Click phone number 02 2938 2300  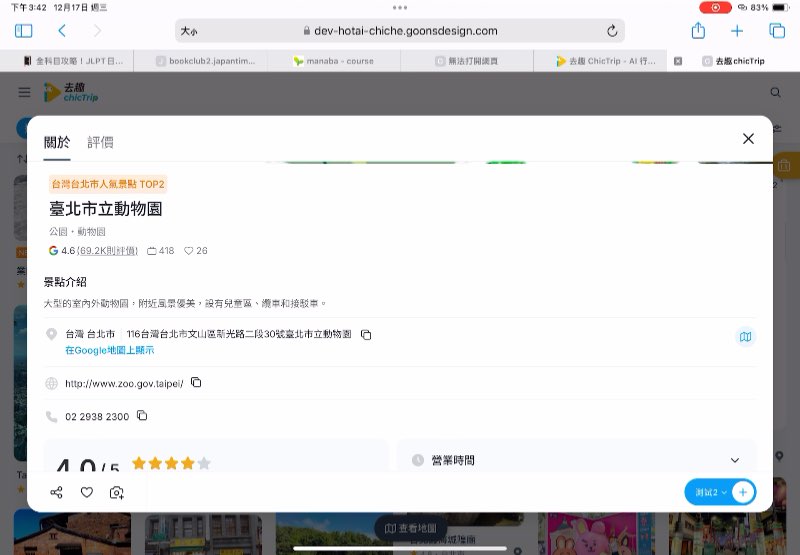[97, 417]
